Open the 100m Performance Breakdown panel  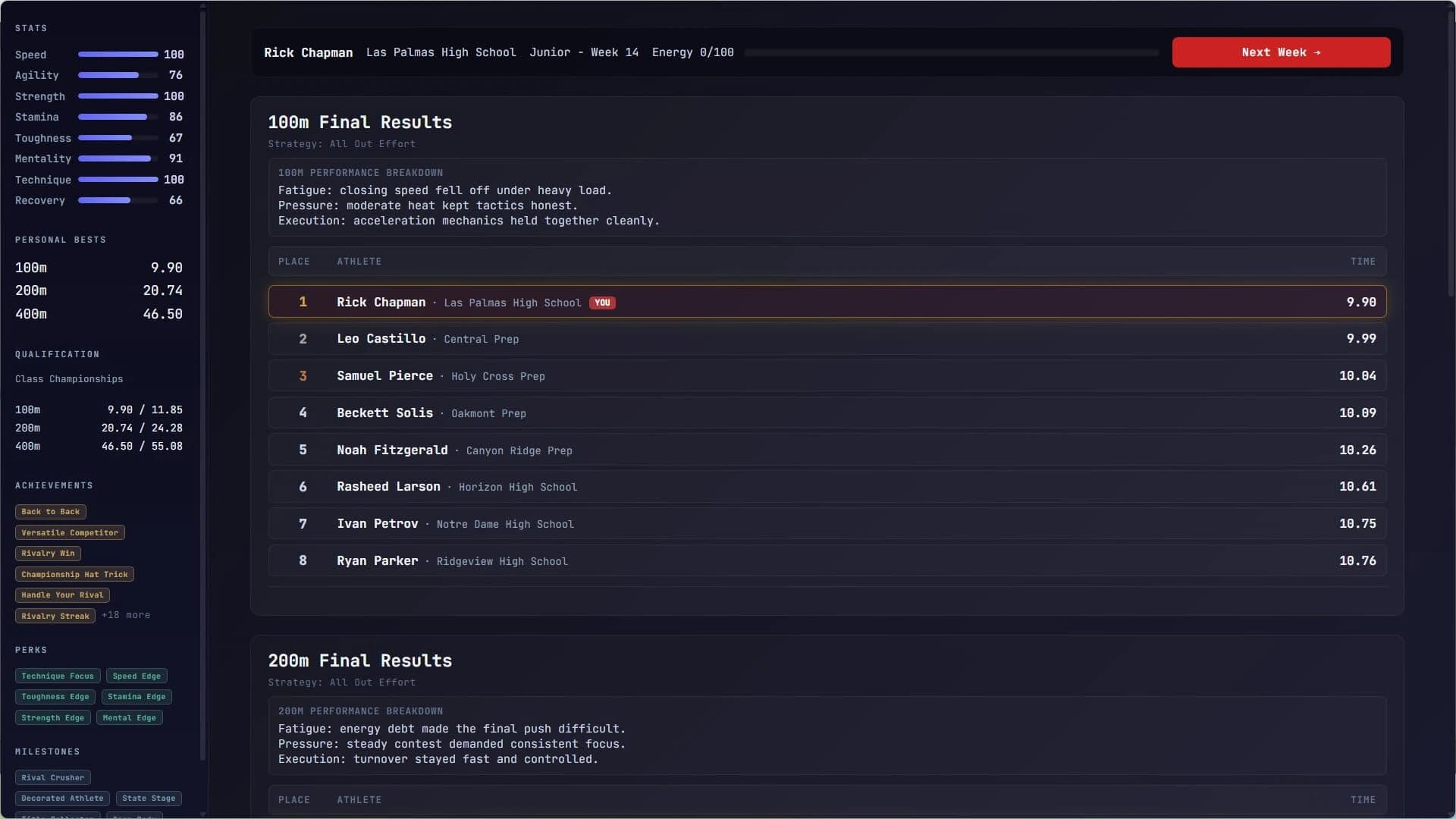(827, 197)
